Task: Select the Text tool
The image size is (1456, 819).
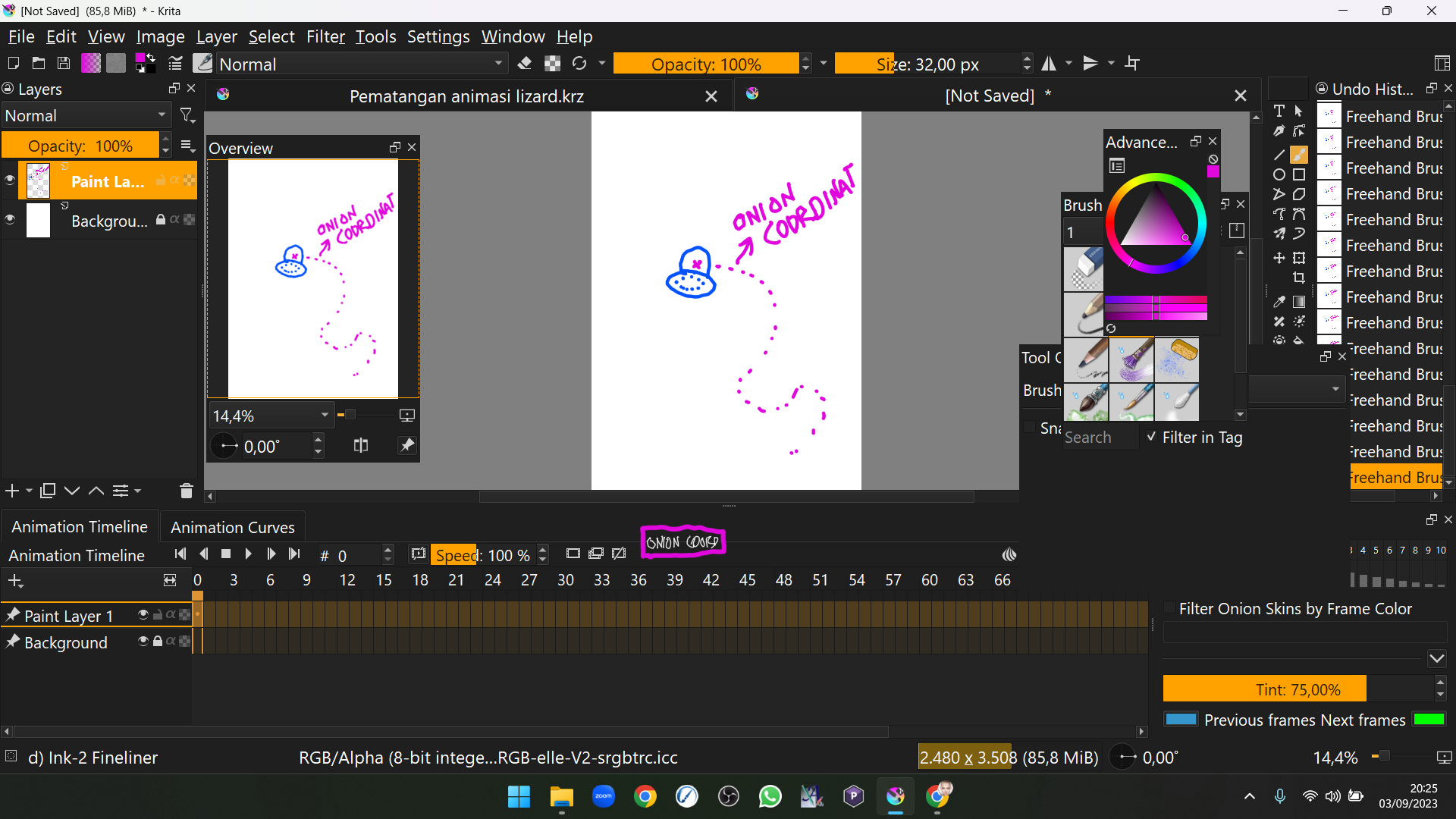Action: [x=1279, y=111]
